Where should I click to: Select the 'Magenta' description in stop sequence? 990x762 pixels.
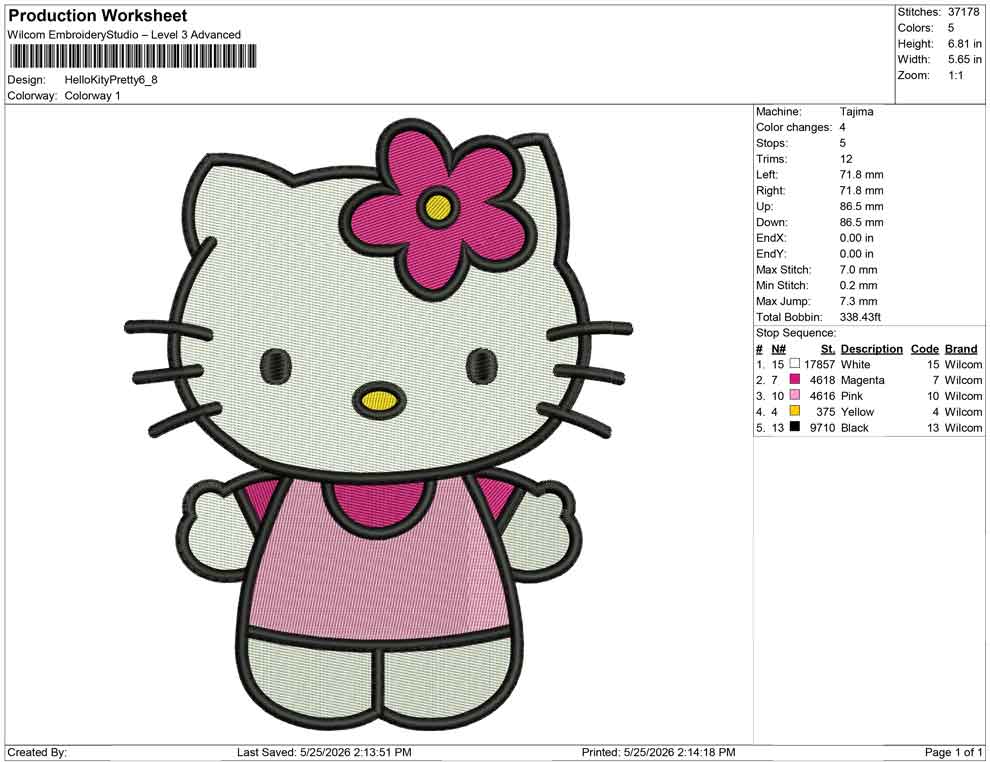tap(862, 380)
